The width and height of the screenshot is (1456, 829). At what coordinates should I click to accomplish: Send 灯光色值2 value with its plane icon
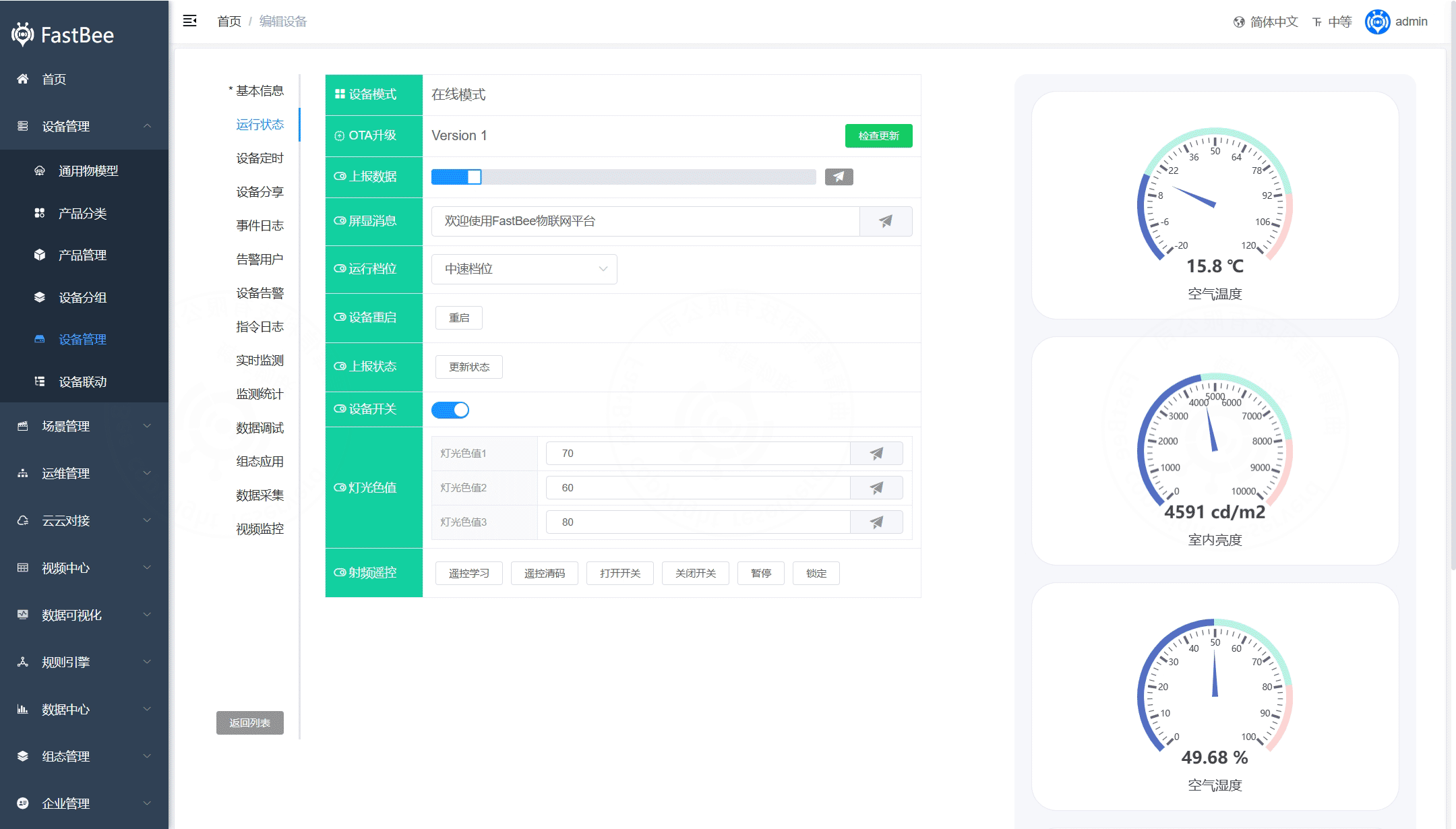(x=876, y=488)
